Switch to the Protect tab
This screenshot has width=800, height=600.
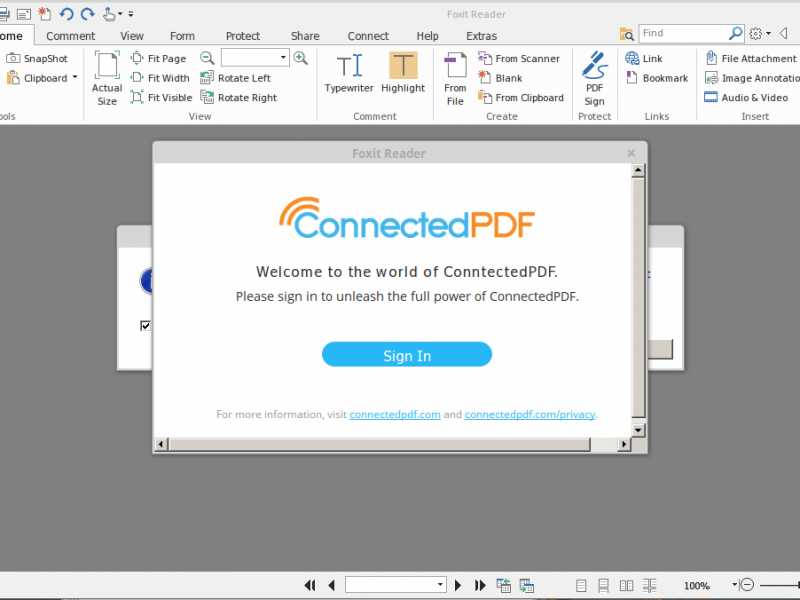pos(243,36)
